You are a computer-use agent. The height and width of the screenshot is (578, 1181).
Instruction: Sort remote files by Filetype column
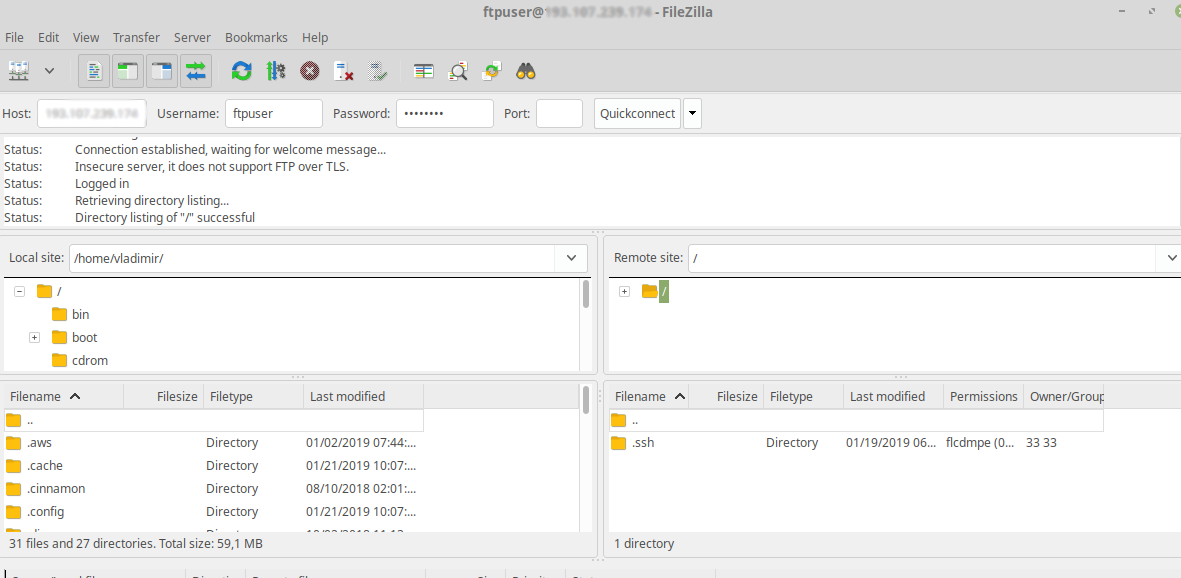pos(804,396)
